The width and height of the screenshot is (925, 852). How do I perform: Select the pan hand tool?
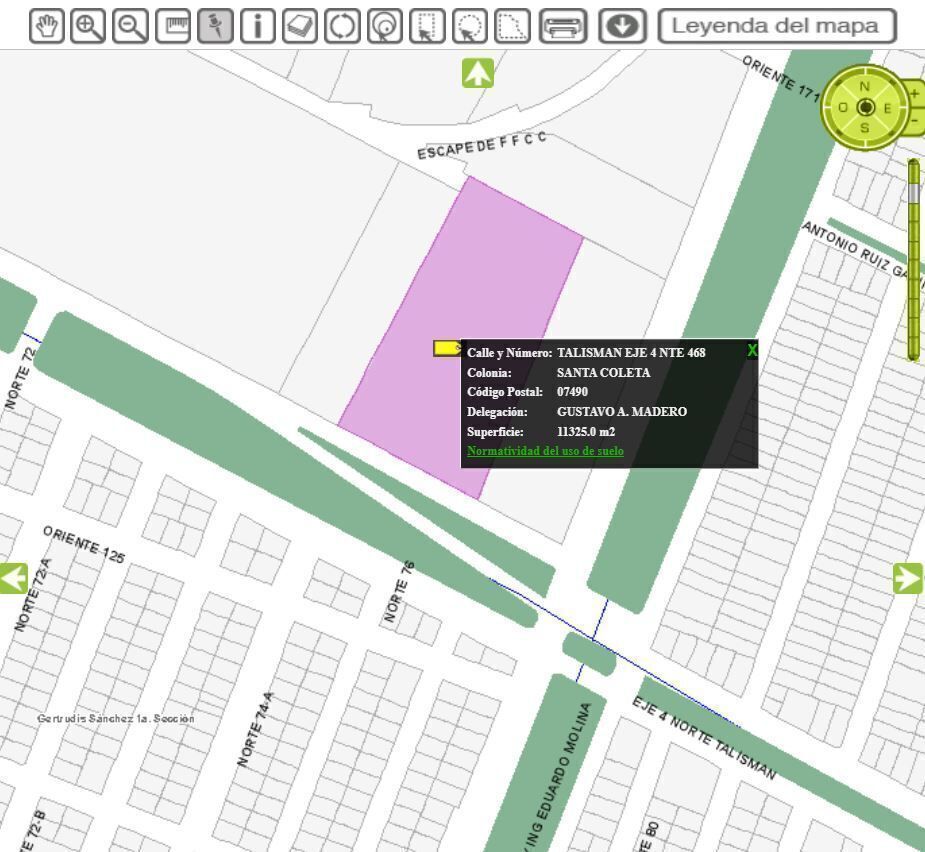[x=47, y=27]
